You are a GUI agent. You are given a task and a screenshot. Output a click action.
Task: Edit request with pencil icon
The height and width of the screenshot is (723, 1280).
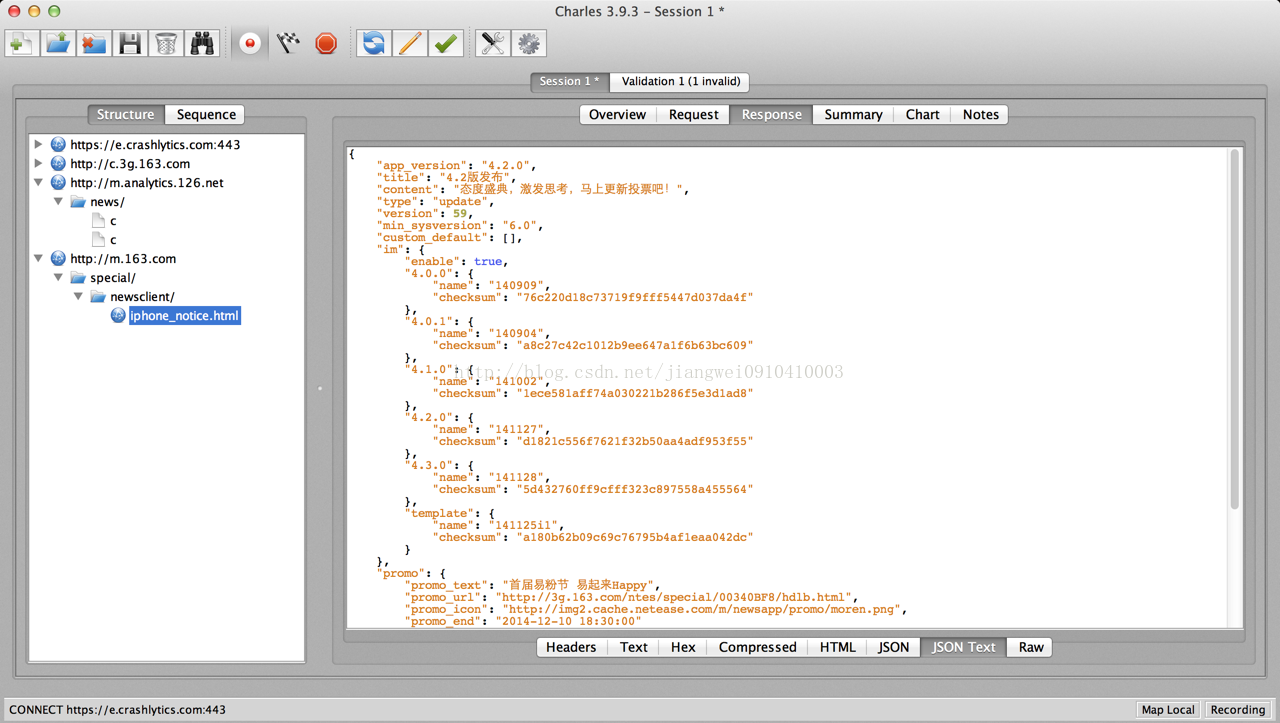coord(409,43)
